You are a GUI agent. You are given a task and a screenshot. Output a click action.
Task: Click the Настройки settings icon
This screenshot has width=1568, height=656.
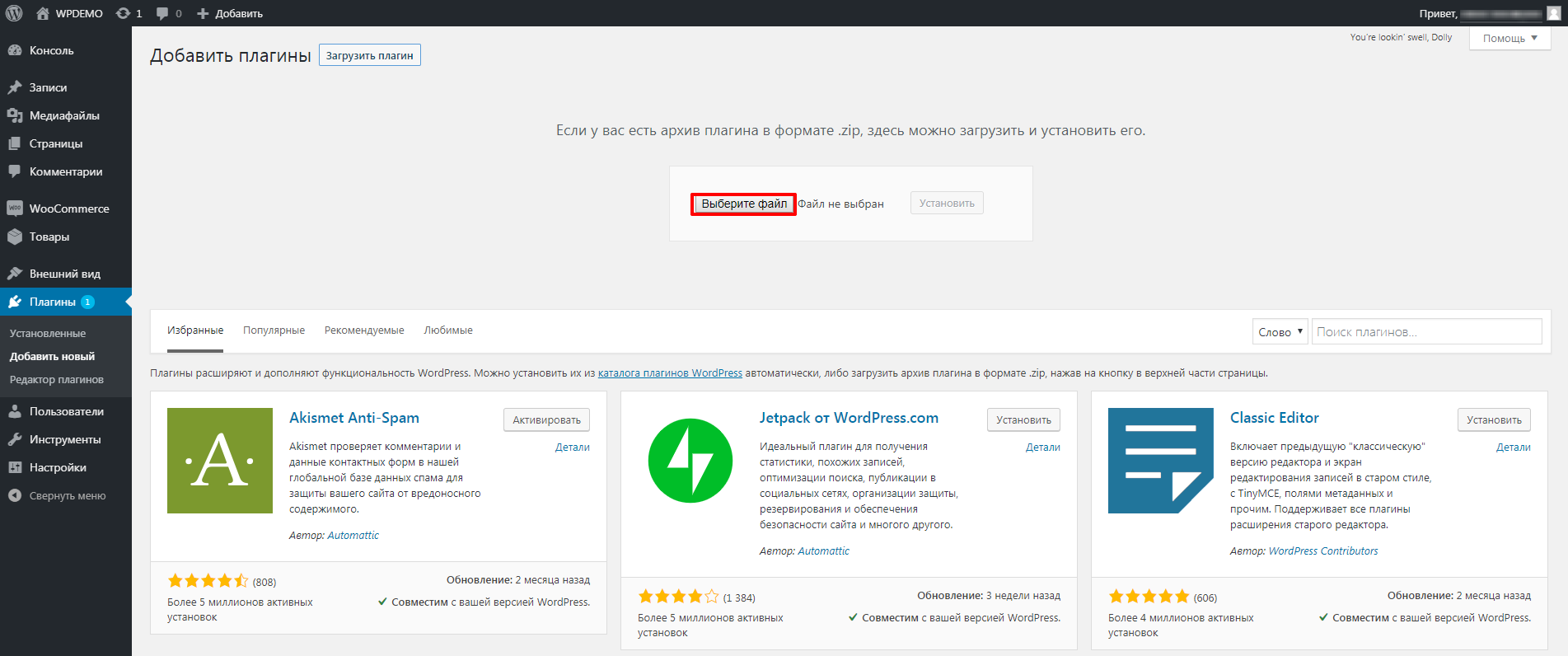pyautogui.click(x=15, y=467)
